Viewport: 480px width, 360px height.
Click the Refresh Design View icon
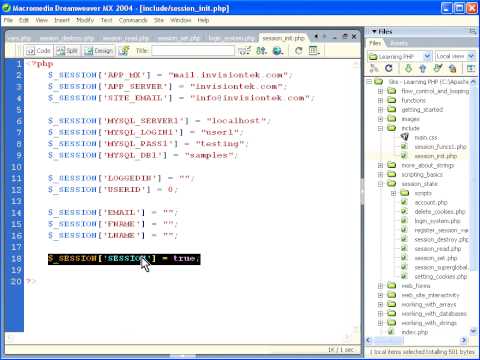[x=298, y=51]
